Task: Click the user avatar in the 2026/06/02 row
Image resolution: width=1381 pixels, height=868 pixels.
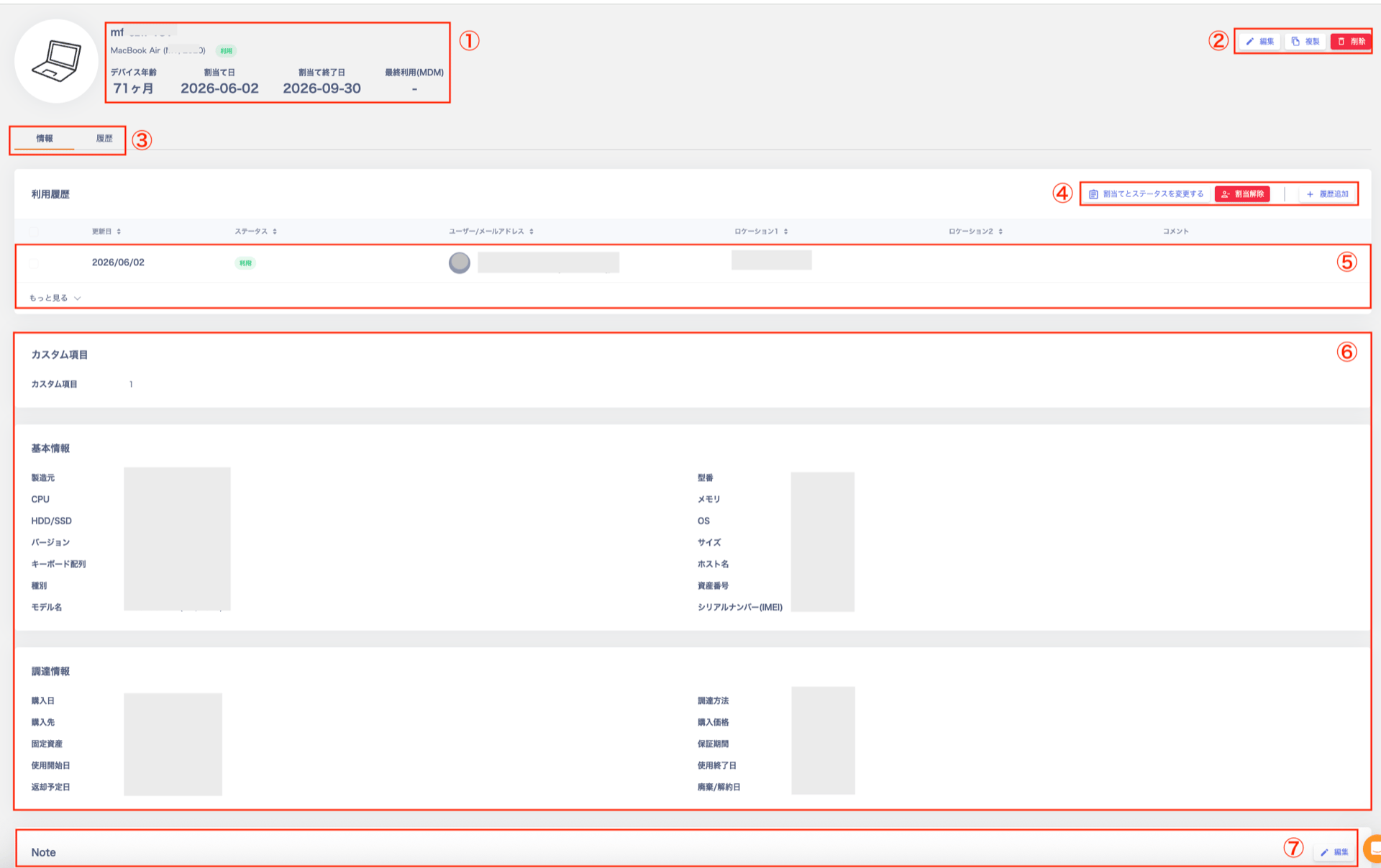Action: [459, 262]
